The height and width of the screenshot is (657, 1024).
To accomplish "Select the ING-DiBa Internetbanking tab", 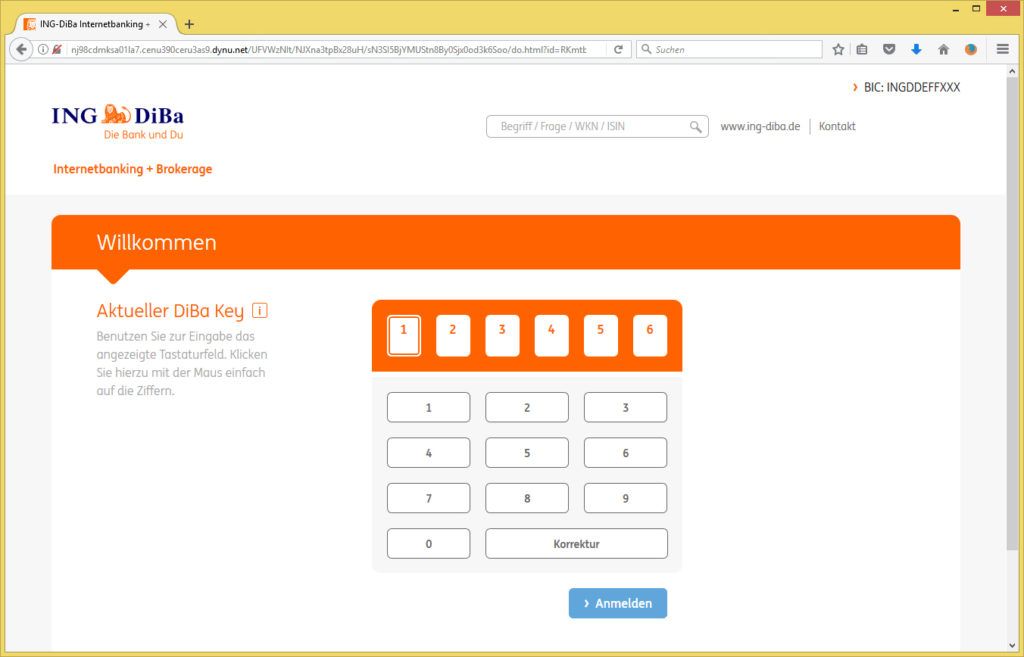I will click(95, 24).
